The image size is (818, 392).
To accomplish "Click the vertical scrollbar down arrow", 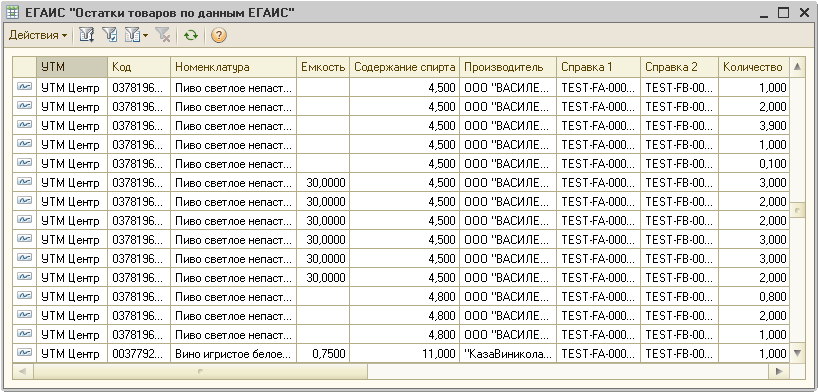I will 797,353.
